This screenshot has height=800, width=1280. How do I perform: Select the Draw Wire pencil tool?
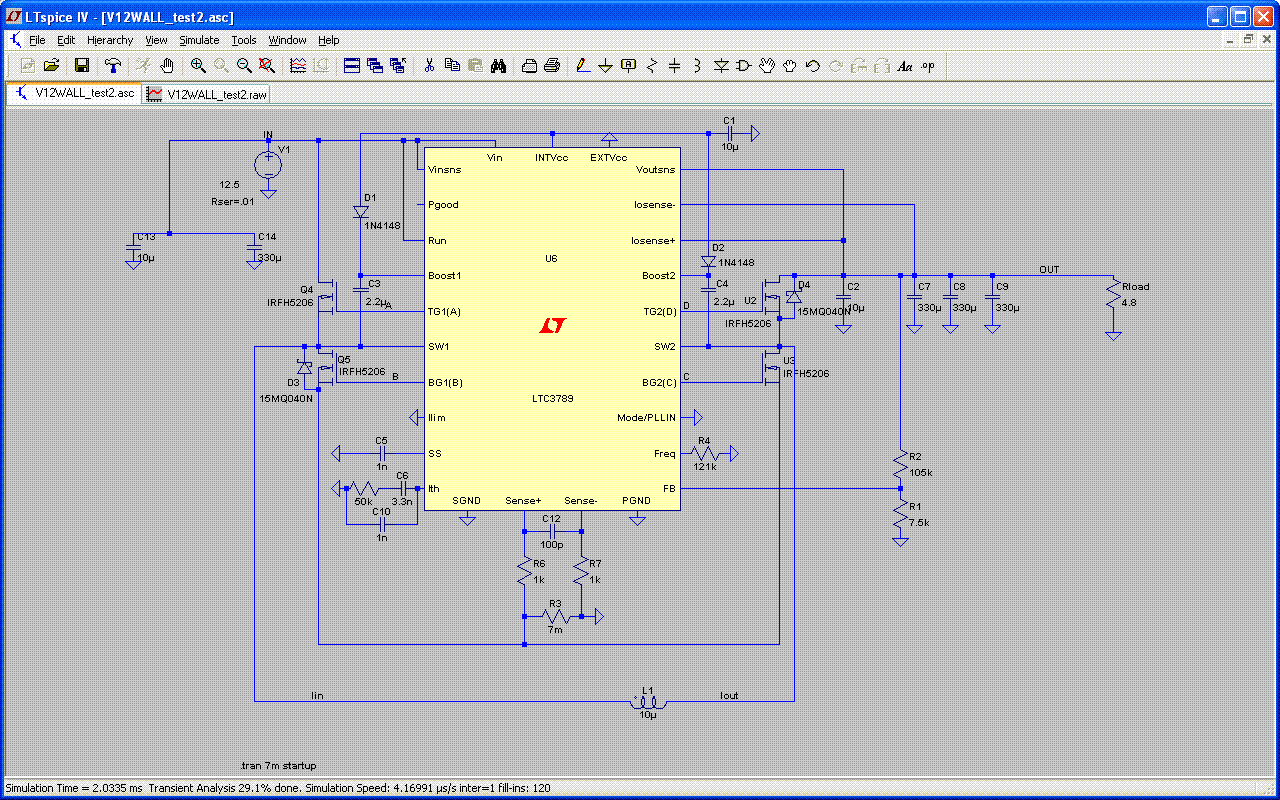582,66
